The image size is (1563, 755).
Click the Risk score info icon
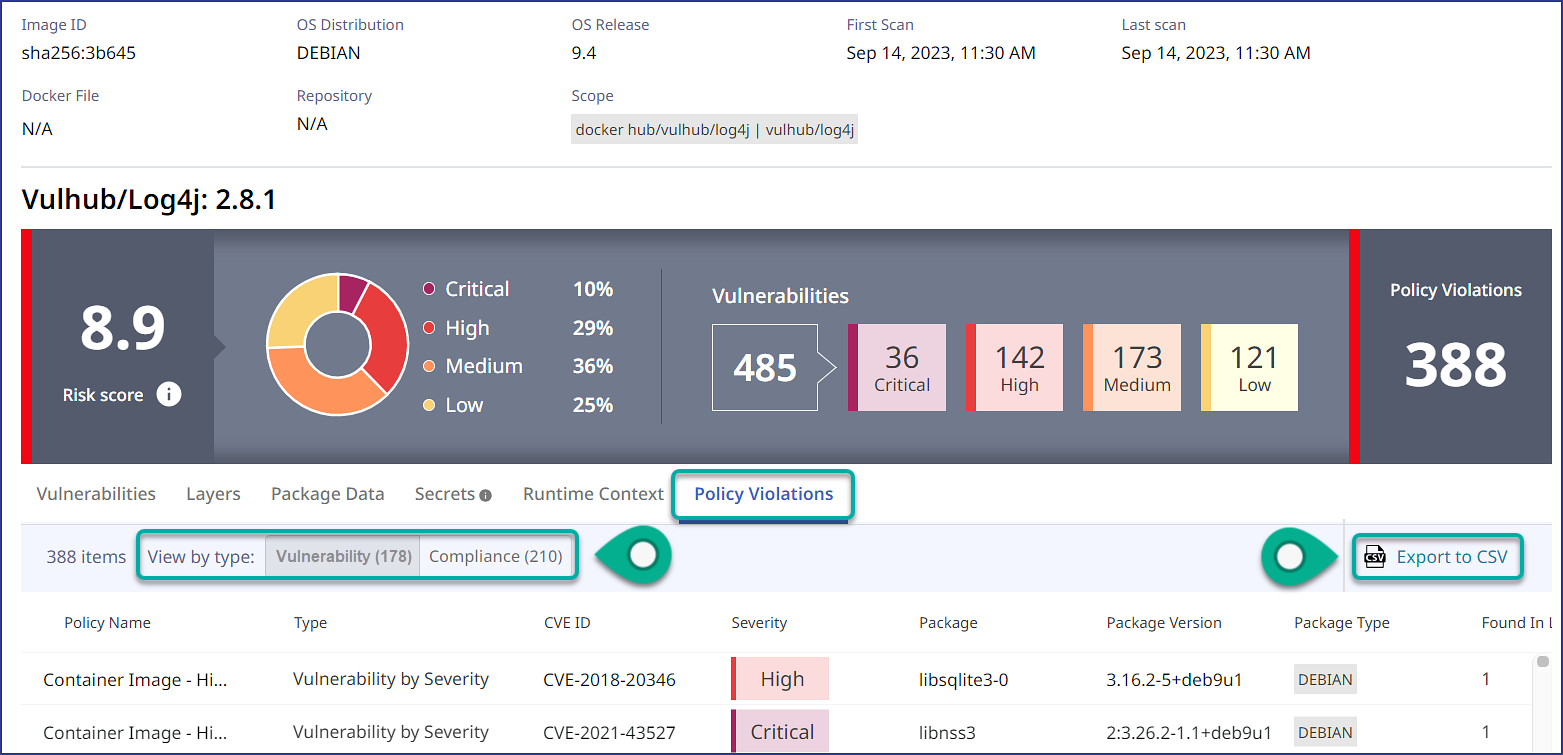point(169,395)
